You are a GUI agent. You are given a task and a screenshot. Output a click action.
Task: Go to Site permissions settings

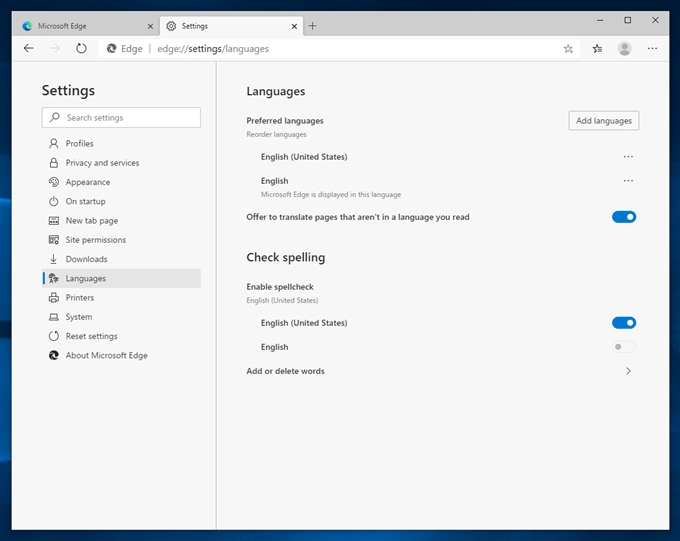click(121, 239)
